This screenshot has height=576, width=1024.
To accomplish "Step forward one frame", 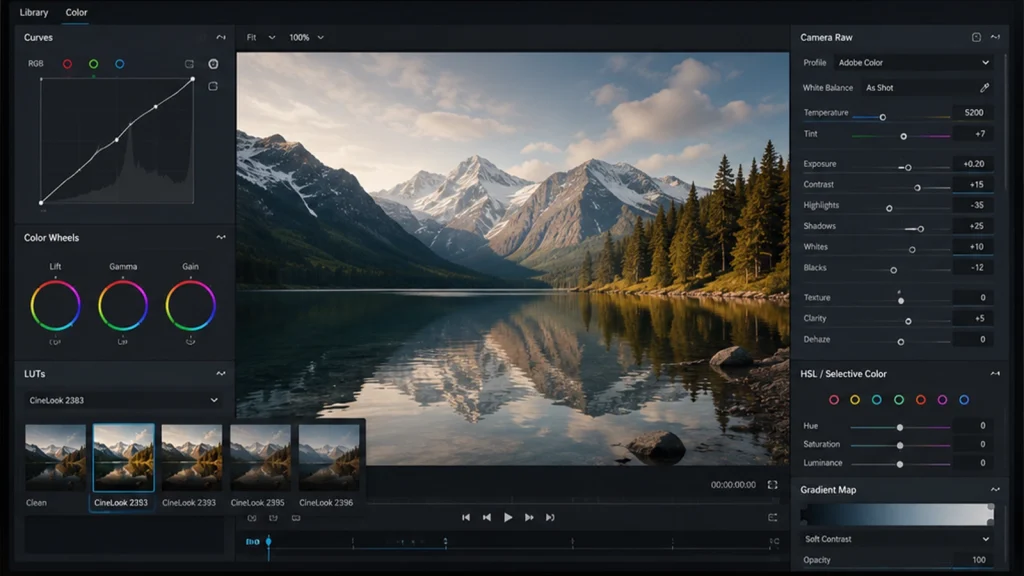I will [529, 517].
